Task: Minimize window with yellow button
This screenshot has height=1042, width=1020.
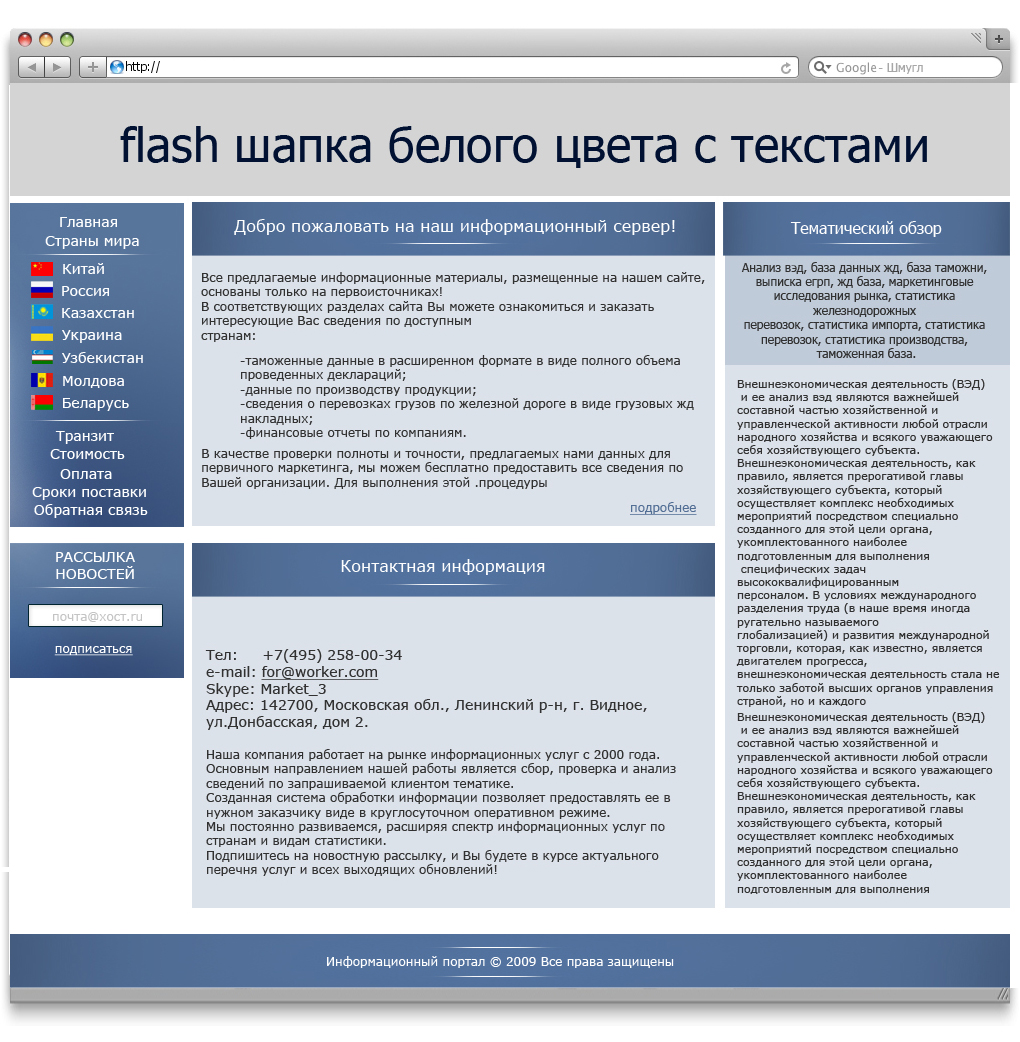Action: click(x=46, y=39)
